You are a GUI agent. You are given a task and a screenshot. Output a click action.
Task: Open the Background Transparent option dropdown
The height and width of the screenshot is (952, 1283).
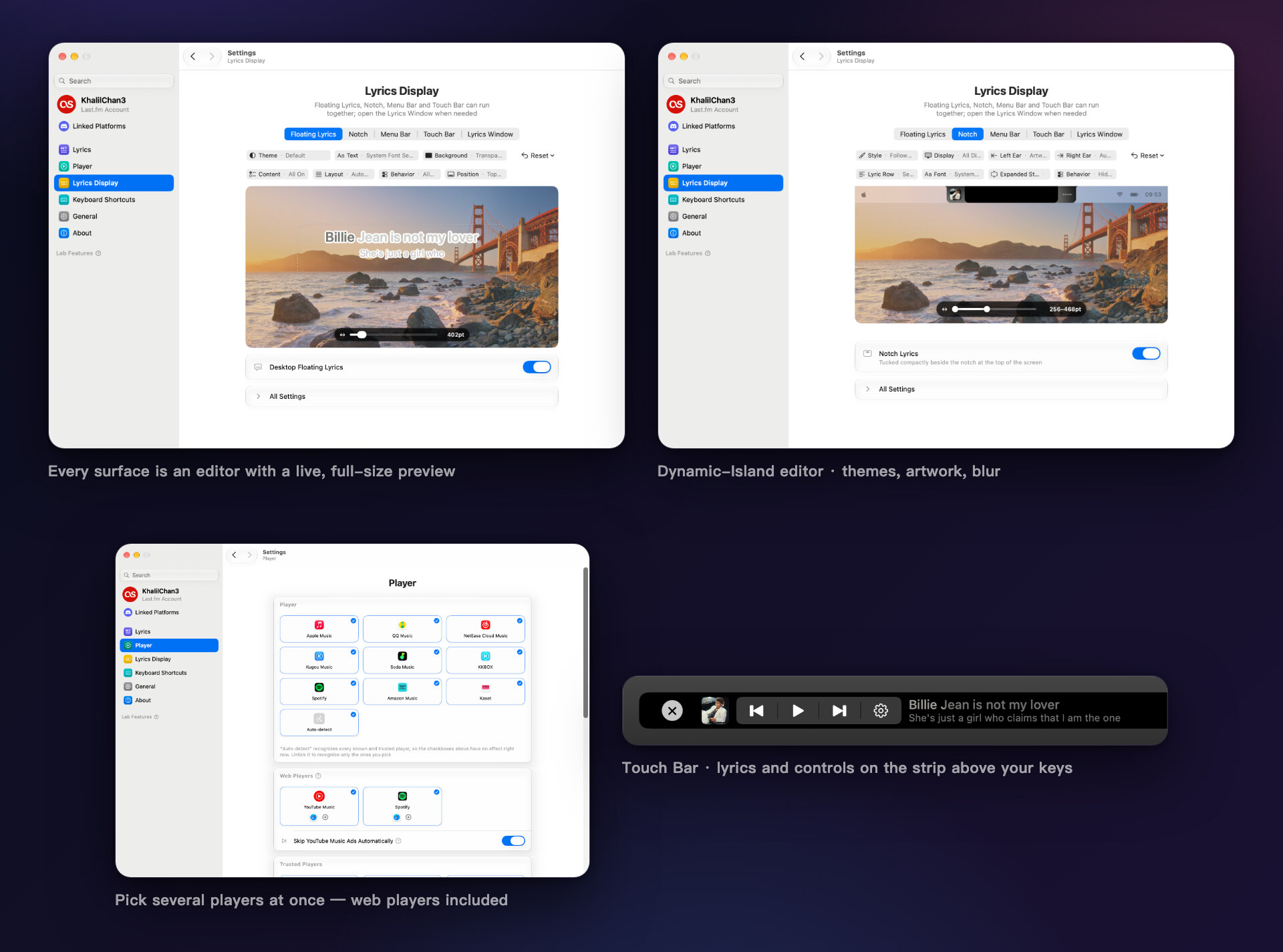tap(465, 156)
